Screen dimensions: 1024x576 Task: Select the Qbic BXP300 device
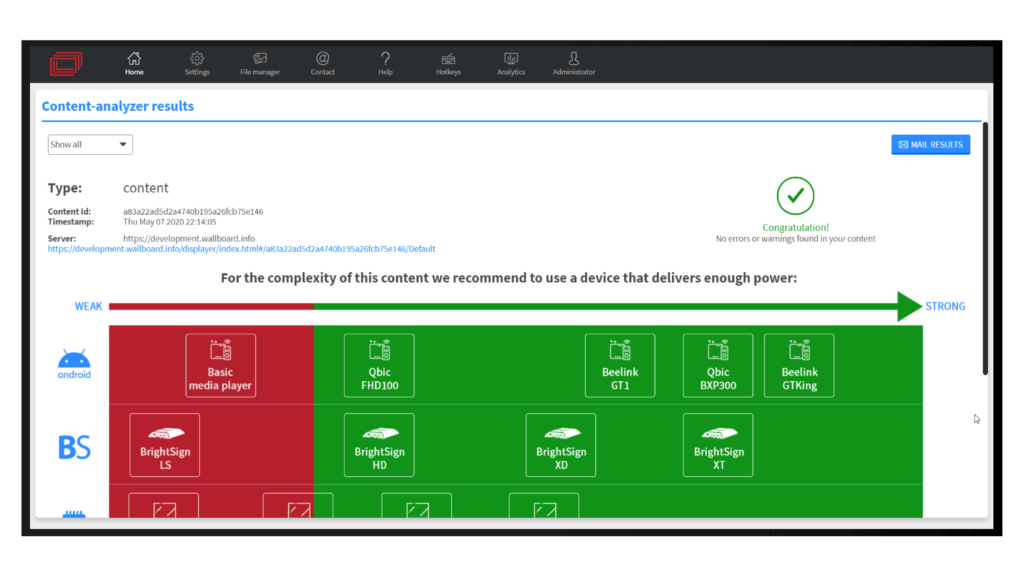tap(718, 365)
